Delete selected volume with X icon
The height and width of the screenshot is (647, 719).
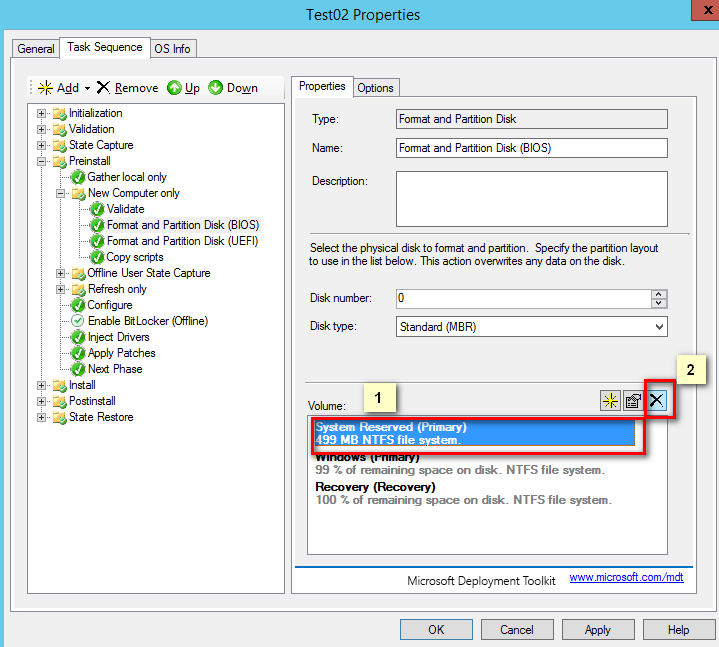[x=657, y=401]
